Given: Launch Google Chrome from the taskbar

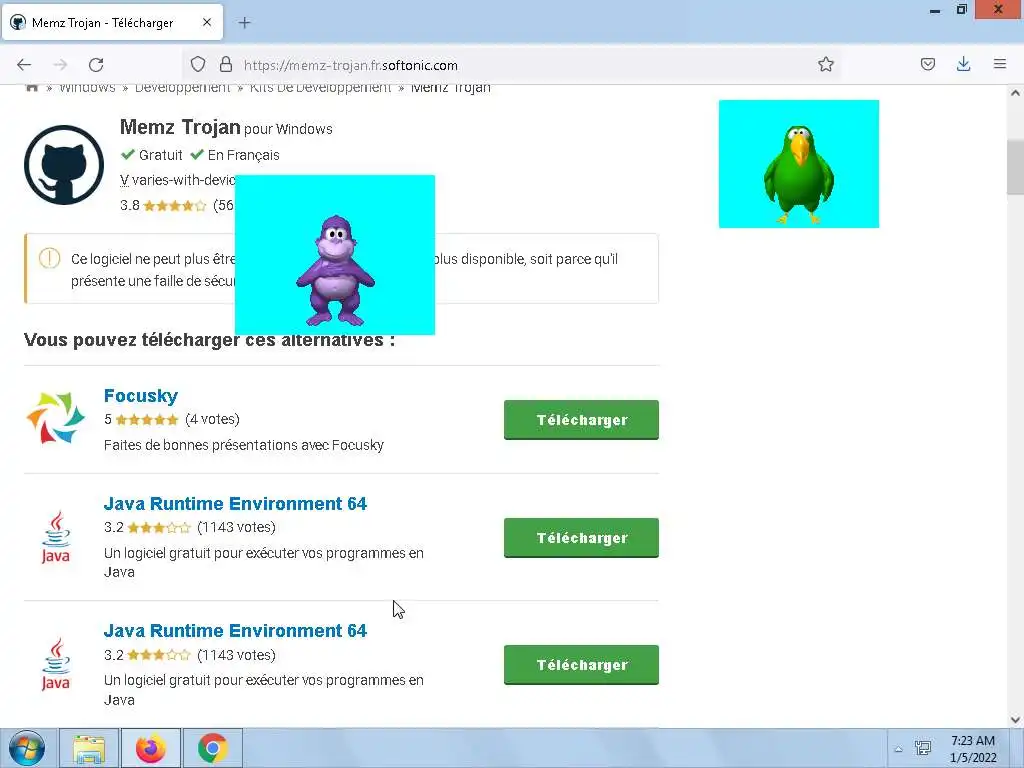Looking at the screenshot, I should point(212,748).
